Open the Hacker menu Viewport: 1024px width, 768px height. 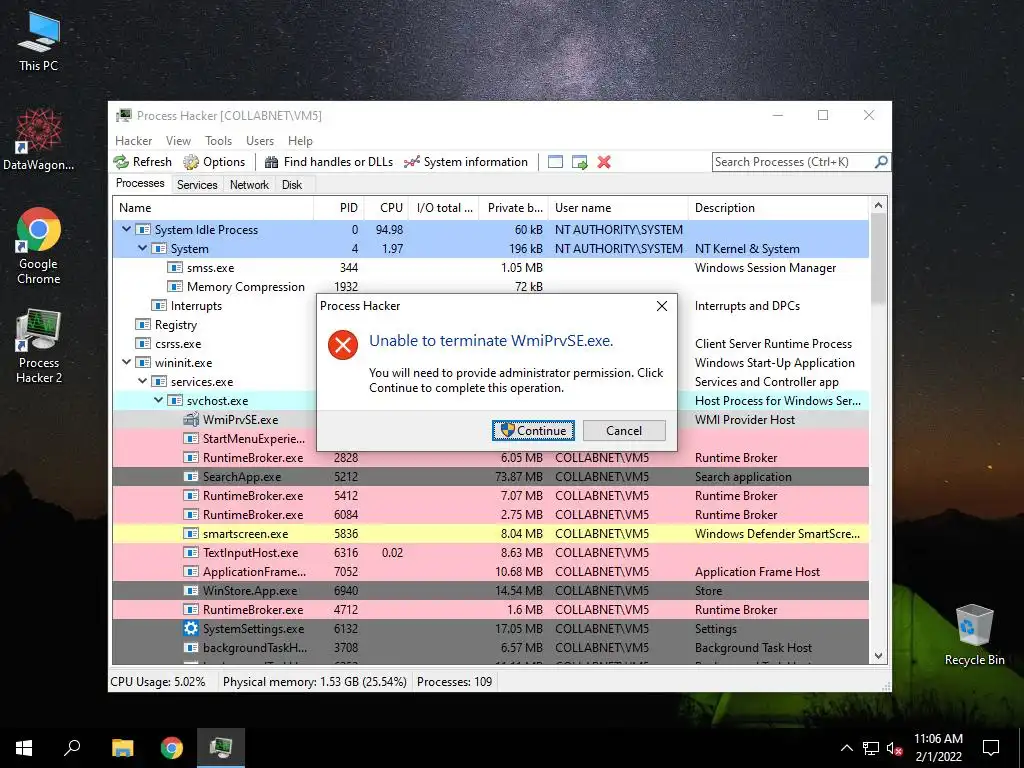click(x=133, y=140)
